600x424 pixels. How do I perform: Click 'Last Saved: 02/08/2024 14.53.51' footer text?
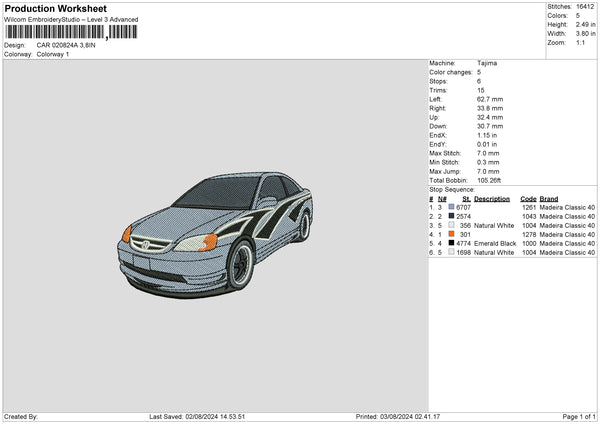tap(197, 416)
